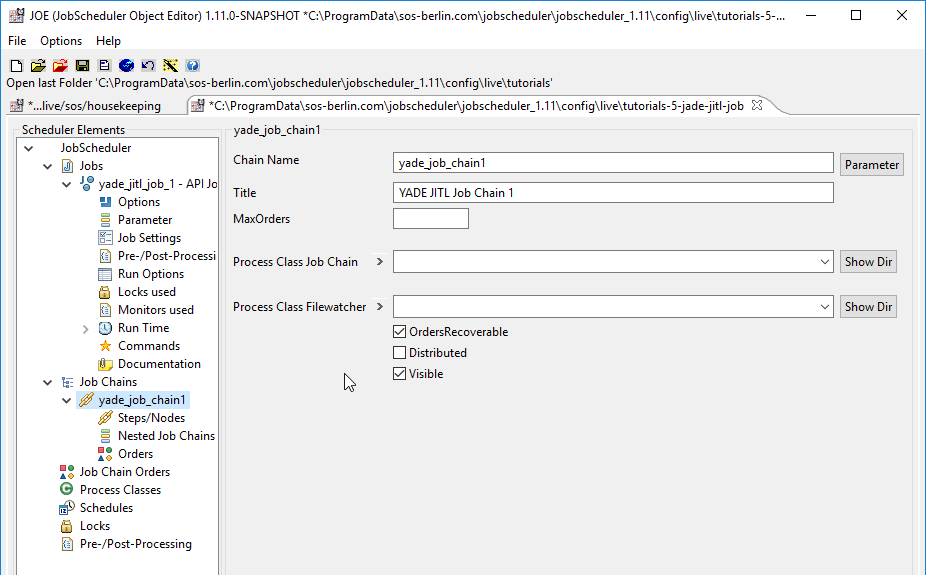Click the Schedules clock icon
Screen dimensions: 926x575
(x=67, y=508)
